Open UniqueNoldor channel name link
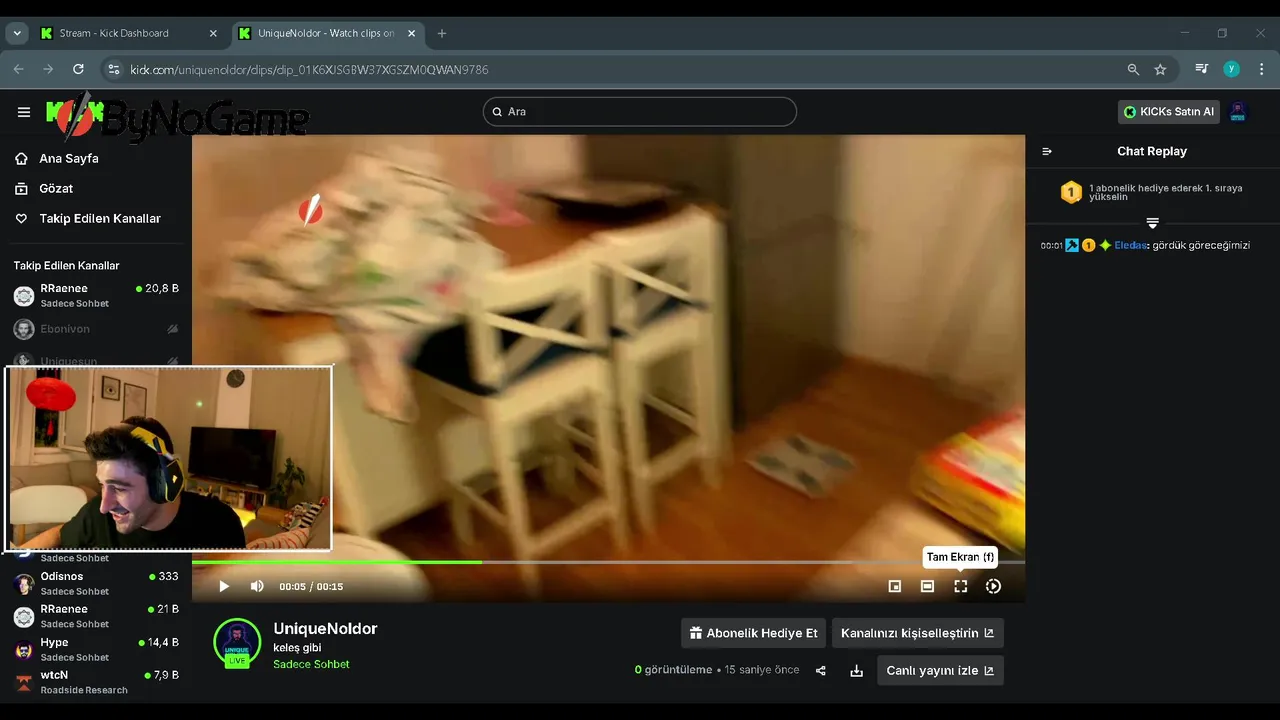This screenshot has width=1280, height=720. tap(325, 628)
